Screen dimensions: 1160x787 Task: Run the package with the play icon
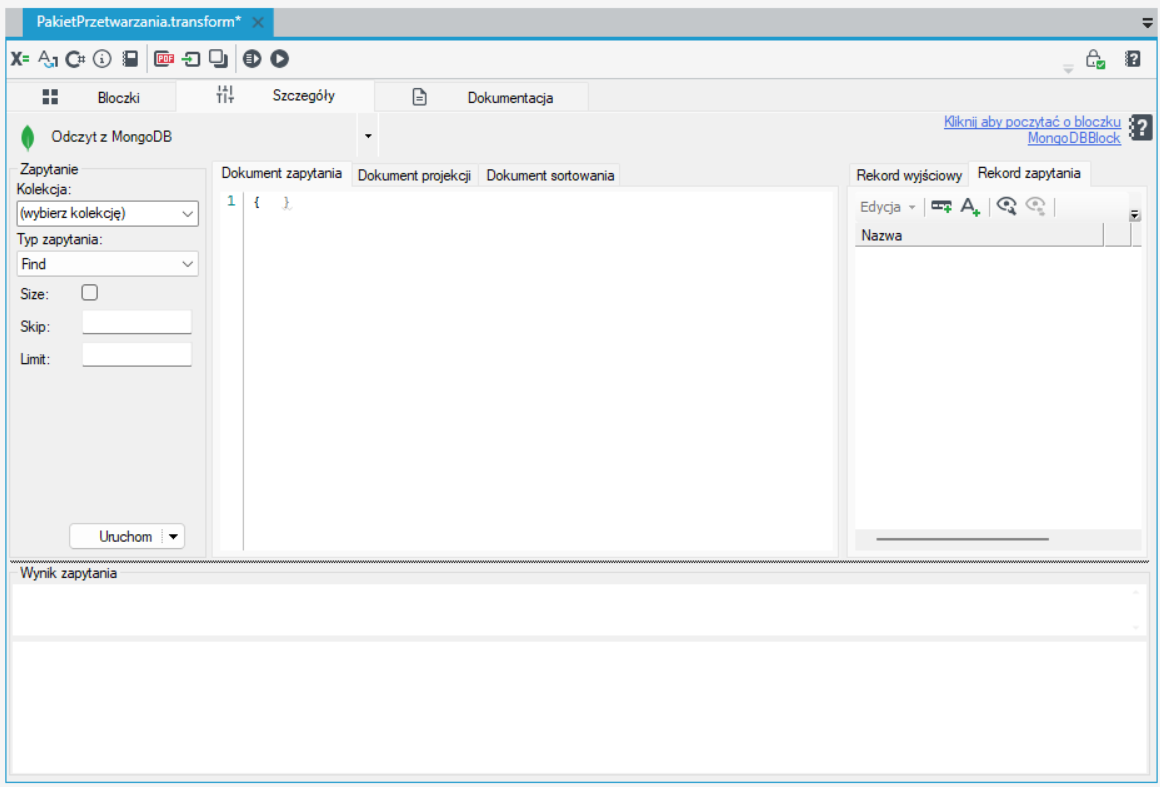280,59
